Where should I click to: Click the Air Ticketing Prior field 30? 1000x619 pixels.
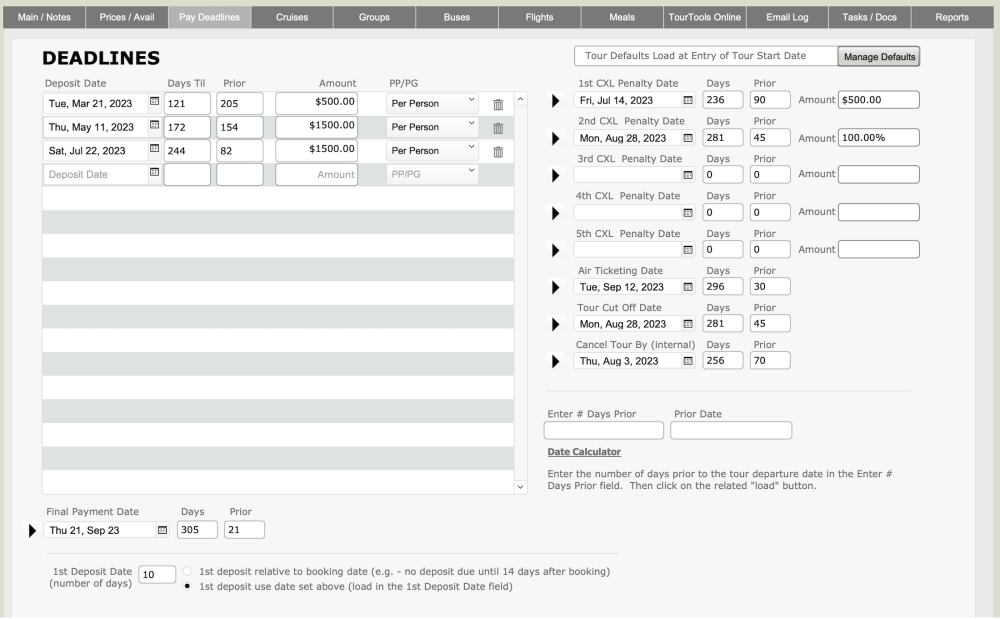coord(770,286)
